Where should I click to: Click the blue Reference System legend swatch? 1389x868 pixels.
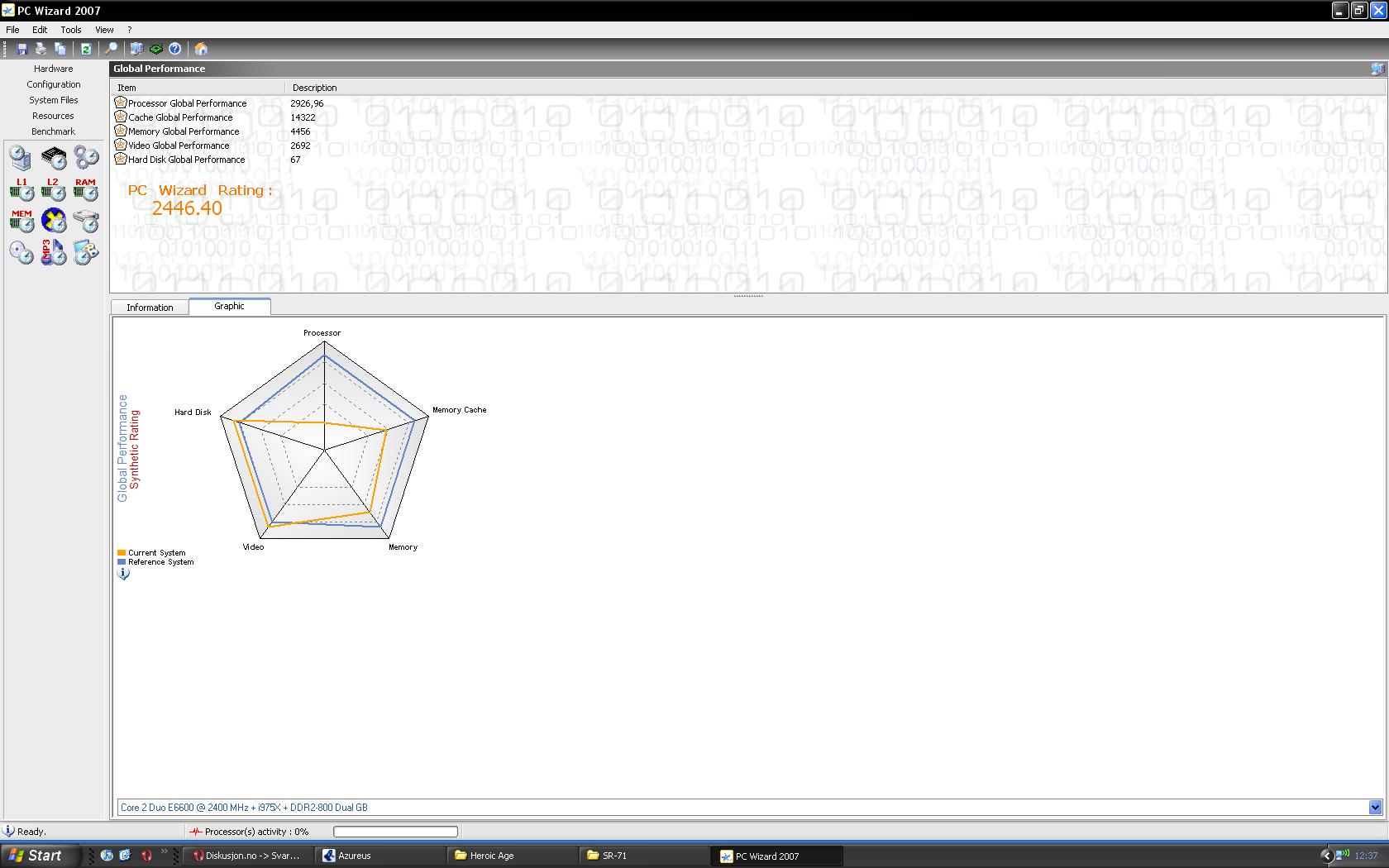[122, 562]
